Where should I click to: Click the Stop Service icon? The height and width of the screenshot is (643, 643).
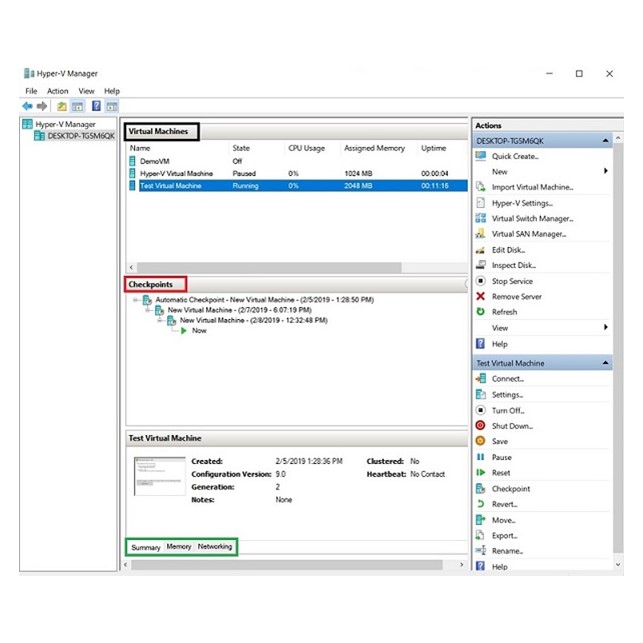pos(481,281)
